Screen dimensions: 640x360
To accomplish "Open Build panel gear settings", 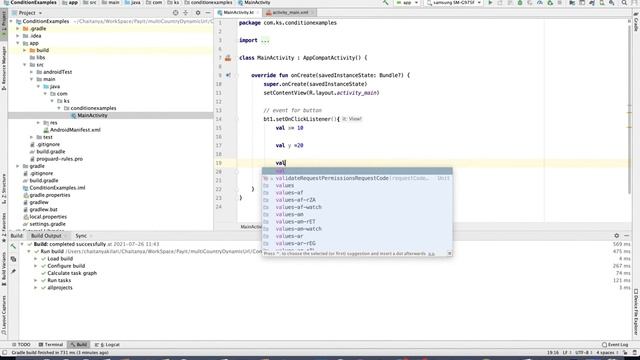I will [617, 236].
